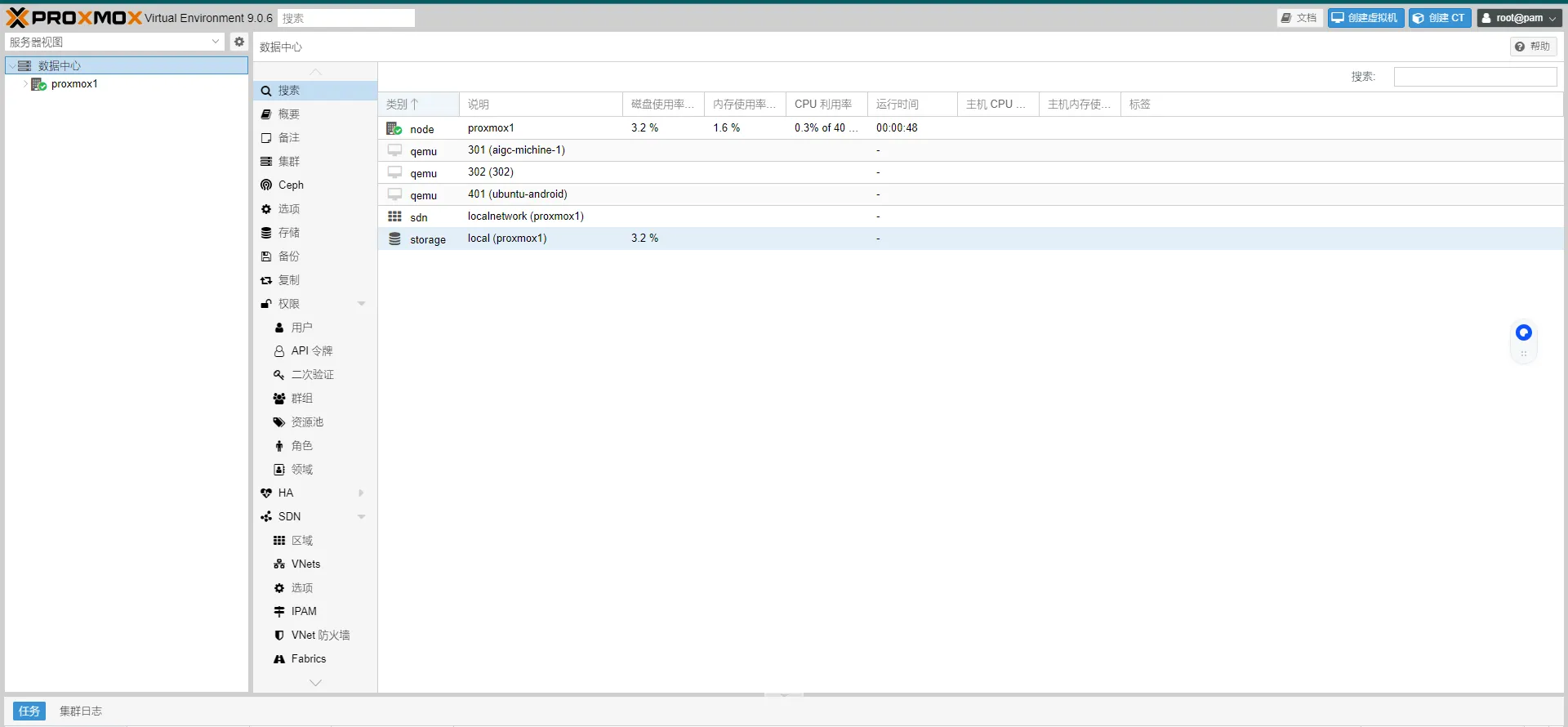Sort by CPU 利用率 column header
The image size is (1568, 727).
pos(826,105)
